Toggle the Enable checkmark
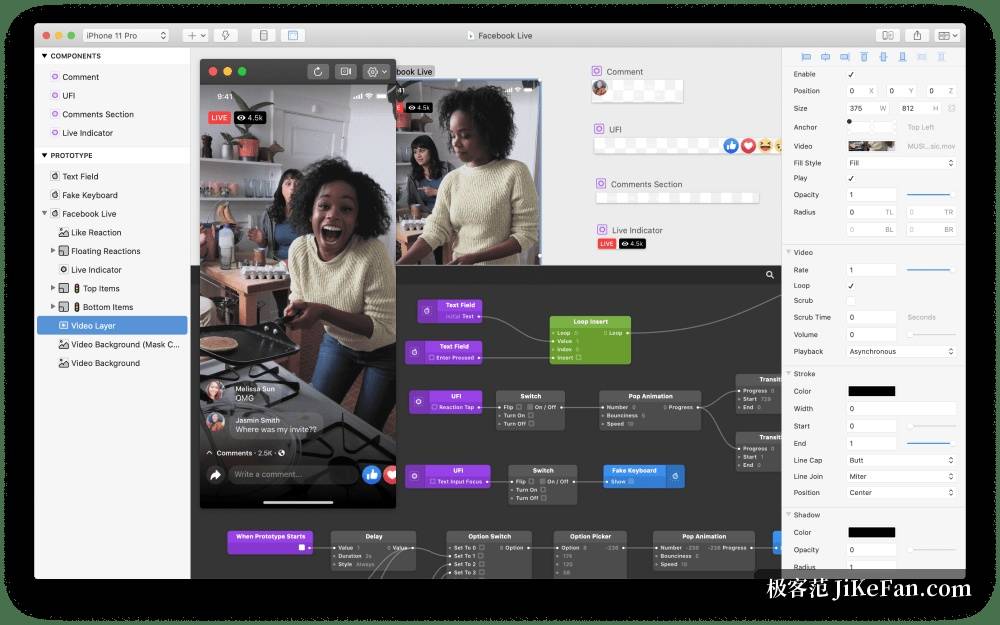This screenshot has height=625, width=1000. pos(851,75)
